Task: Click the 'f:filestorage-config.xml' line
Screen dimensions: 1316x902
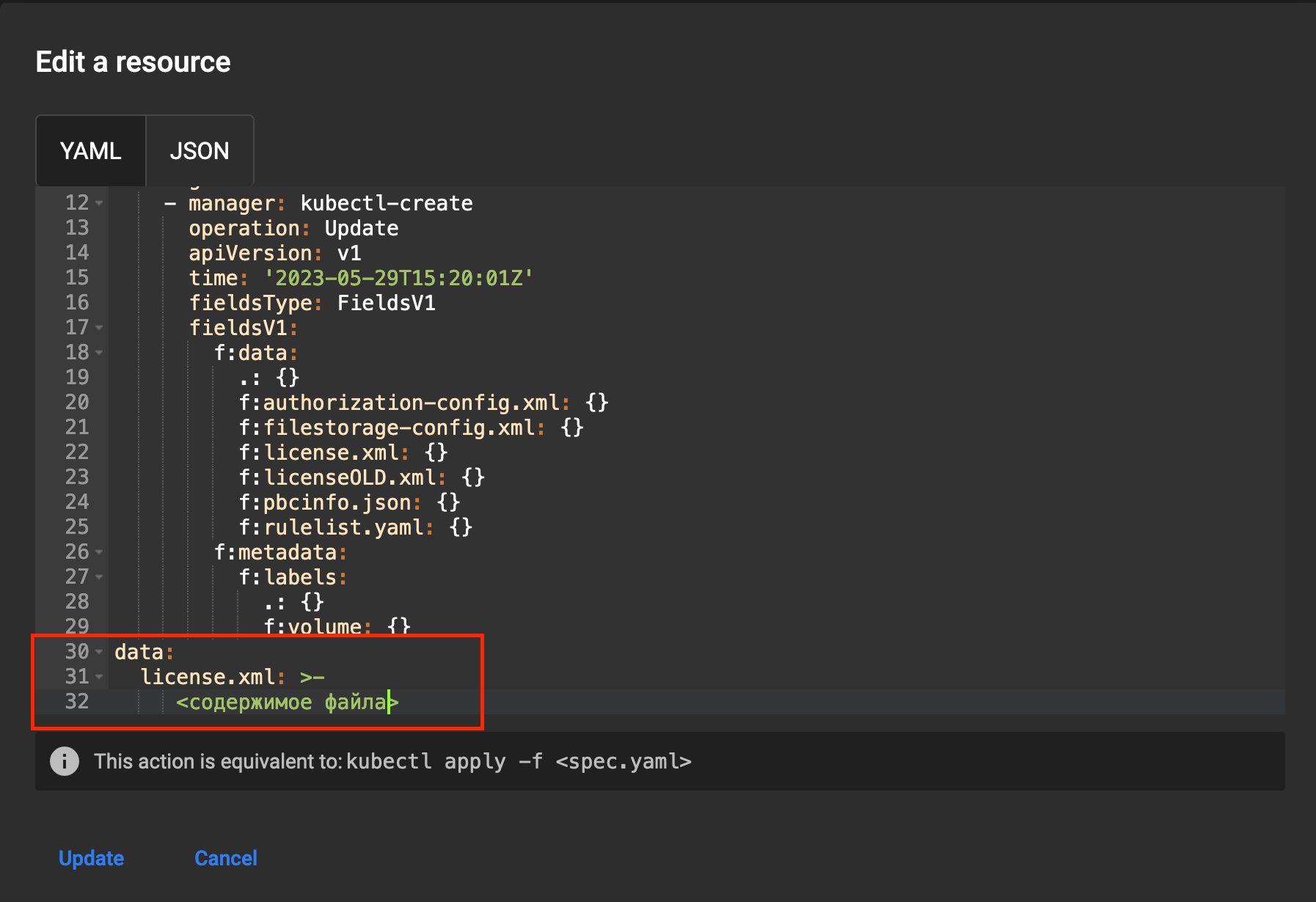Action: click(x=411, y=428)
